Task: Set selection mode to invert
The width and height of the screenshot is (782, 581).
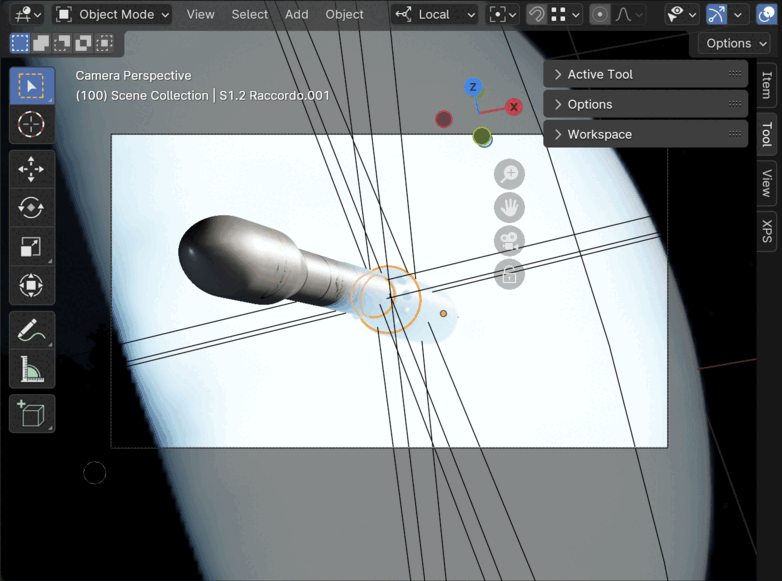Action: (x=83, y=43)
